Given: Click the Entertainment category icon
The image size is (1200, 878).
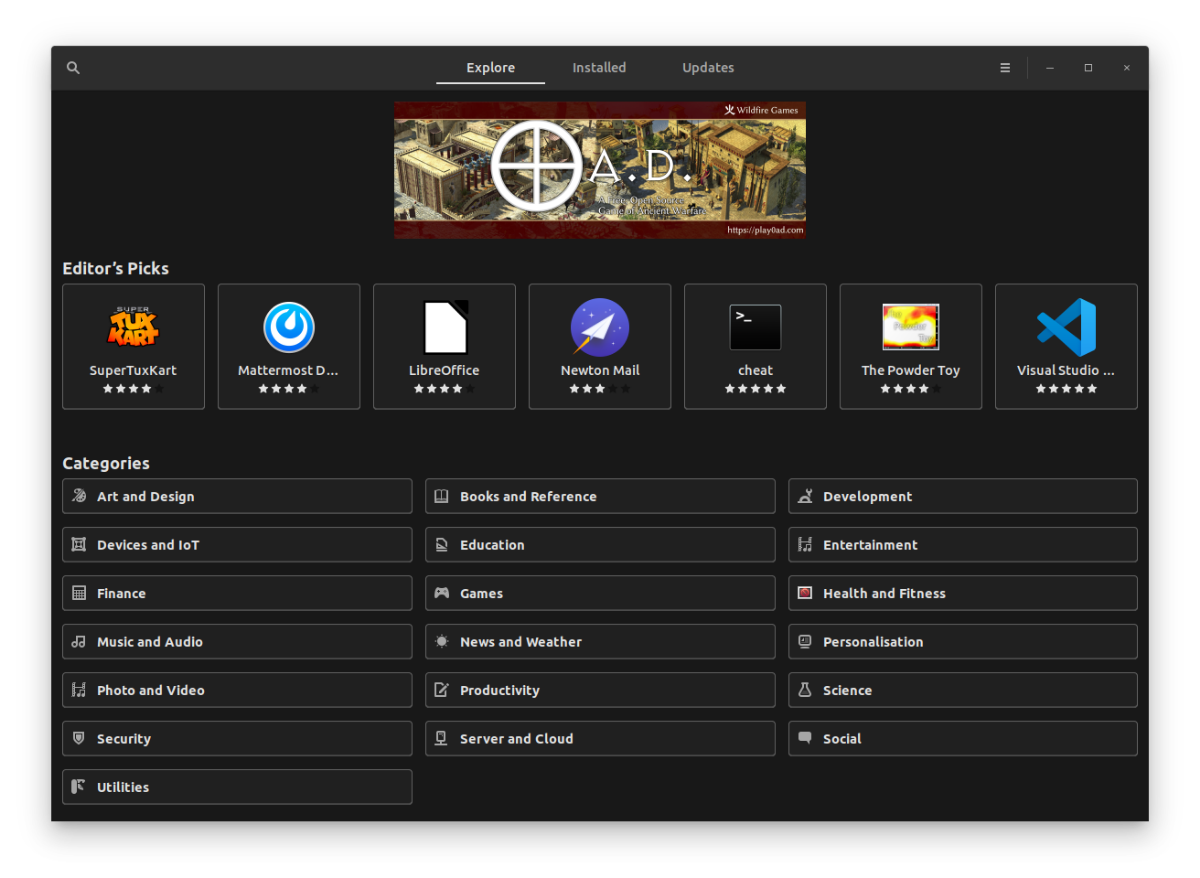Looking at the screenshot, I should [x=805, y=545].
